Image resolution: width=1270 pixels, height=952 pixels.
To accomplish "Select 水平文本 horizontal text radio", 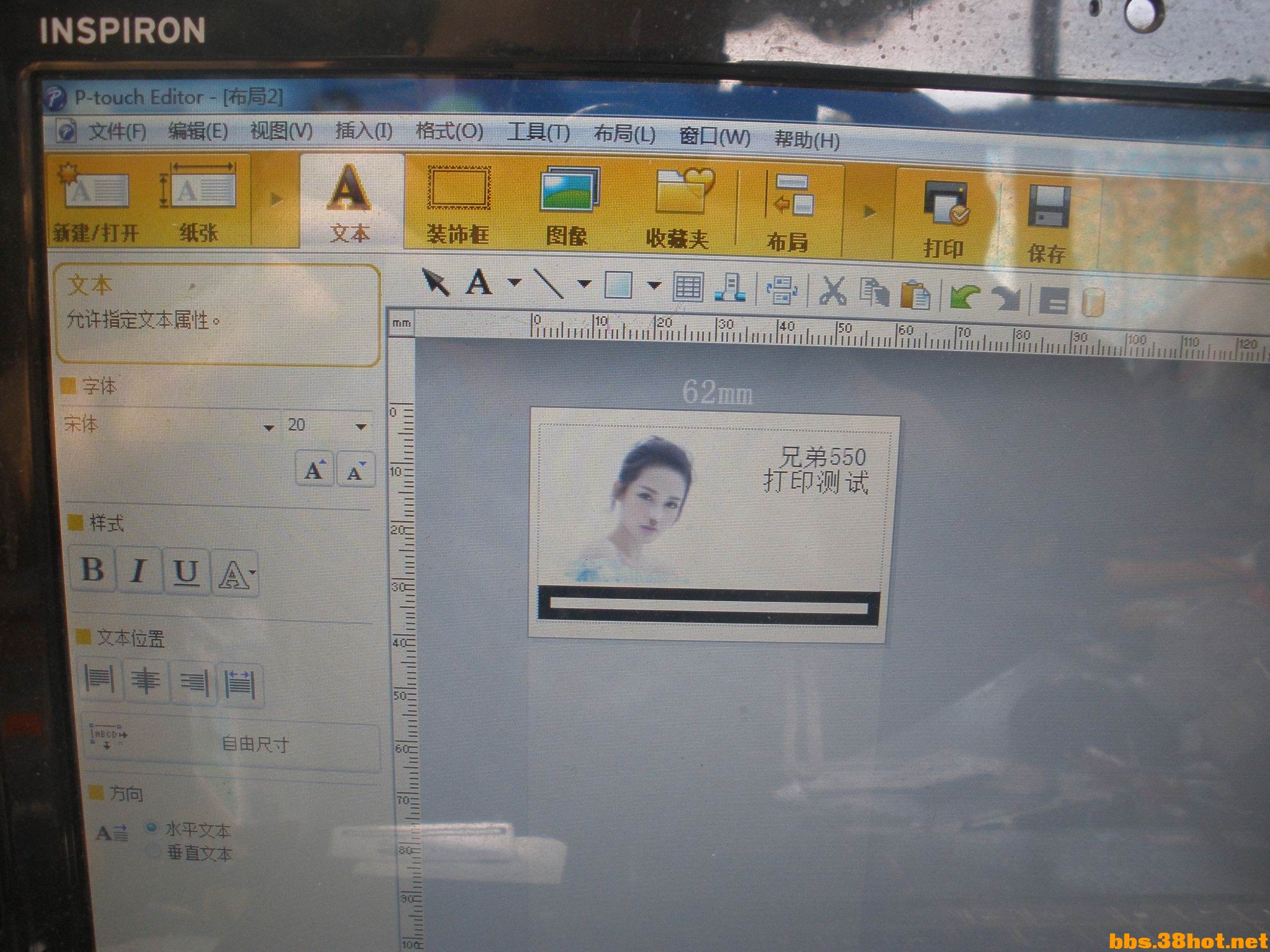I will click(x=153, y=827).
